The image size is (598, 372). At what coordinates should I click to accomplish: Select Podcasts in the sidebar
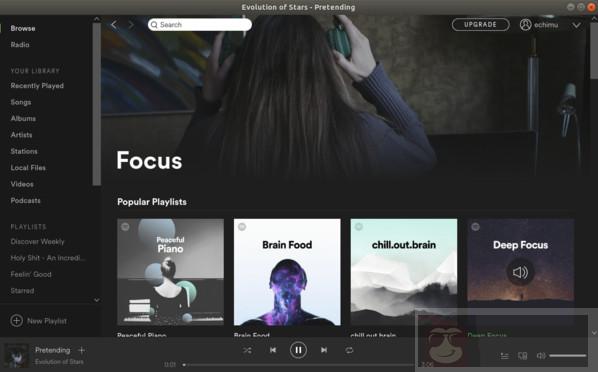point(26,201)
